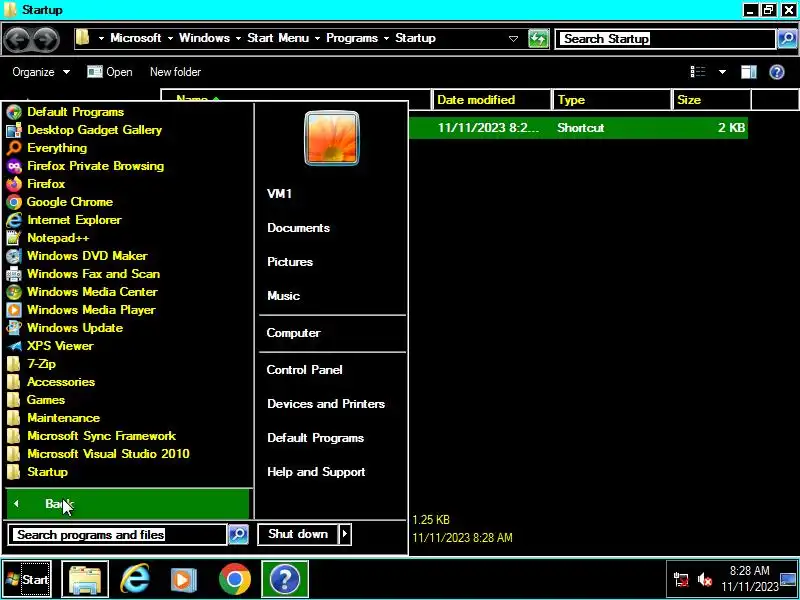Screen dimensions: 800x600
Task: Open Music from the Start menu
Action: point(283,296)
